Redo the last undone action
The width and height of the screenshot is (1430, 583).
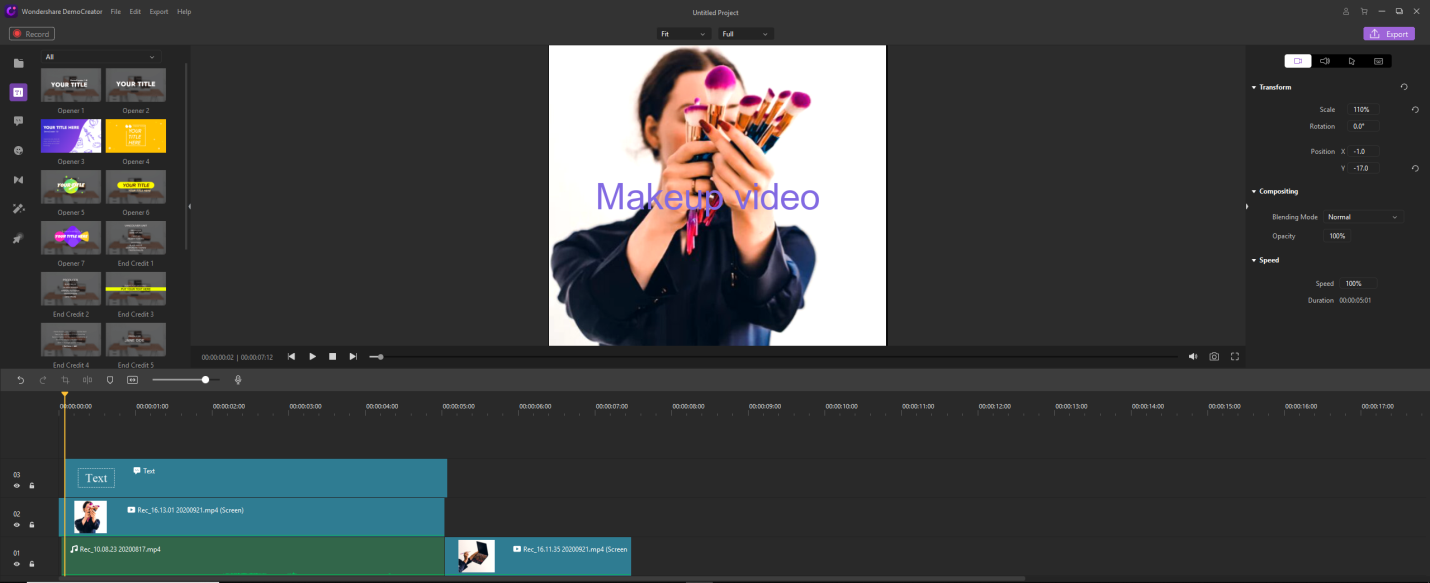43,380
